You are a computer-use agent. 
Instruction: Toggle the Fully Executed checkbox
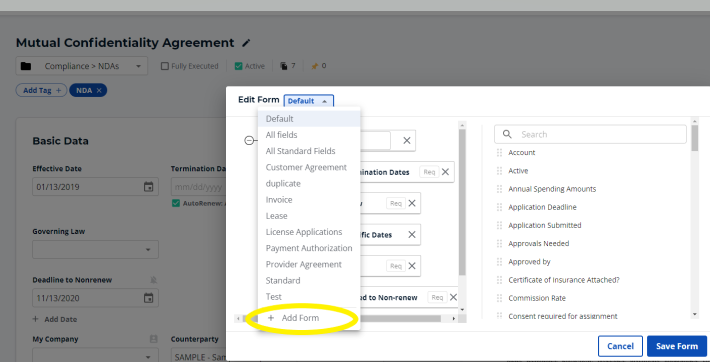(x=165, y=66)
